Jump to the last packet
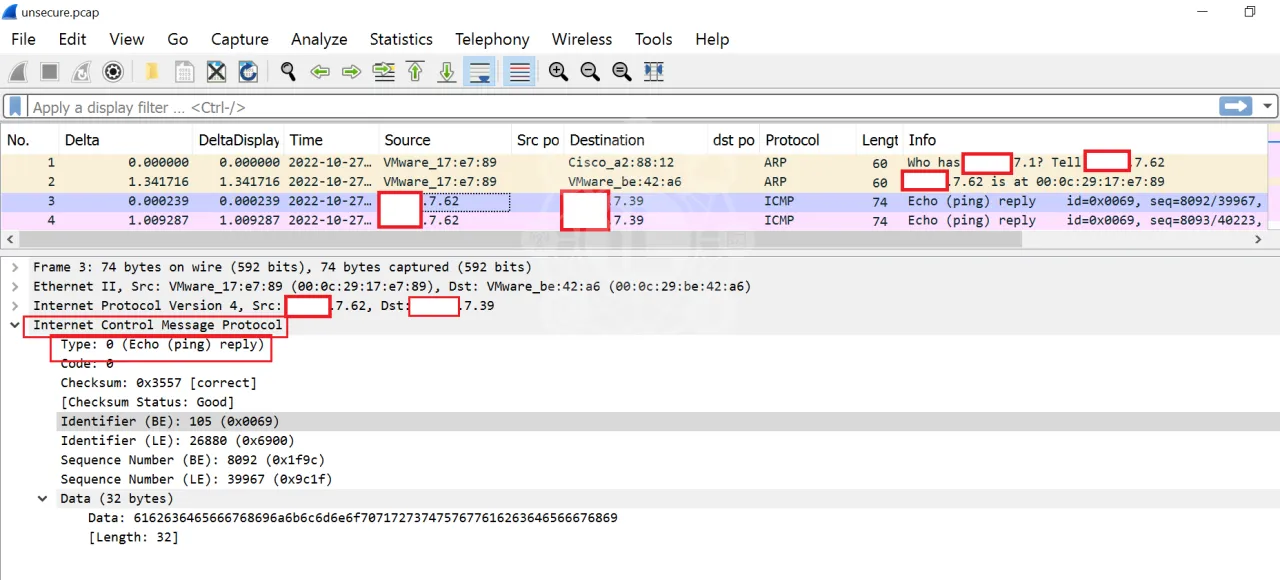1280x580 pixels. point(448,72)
